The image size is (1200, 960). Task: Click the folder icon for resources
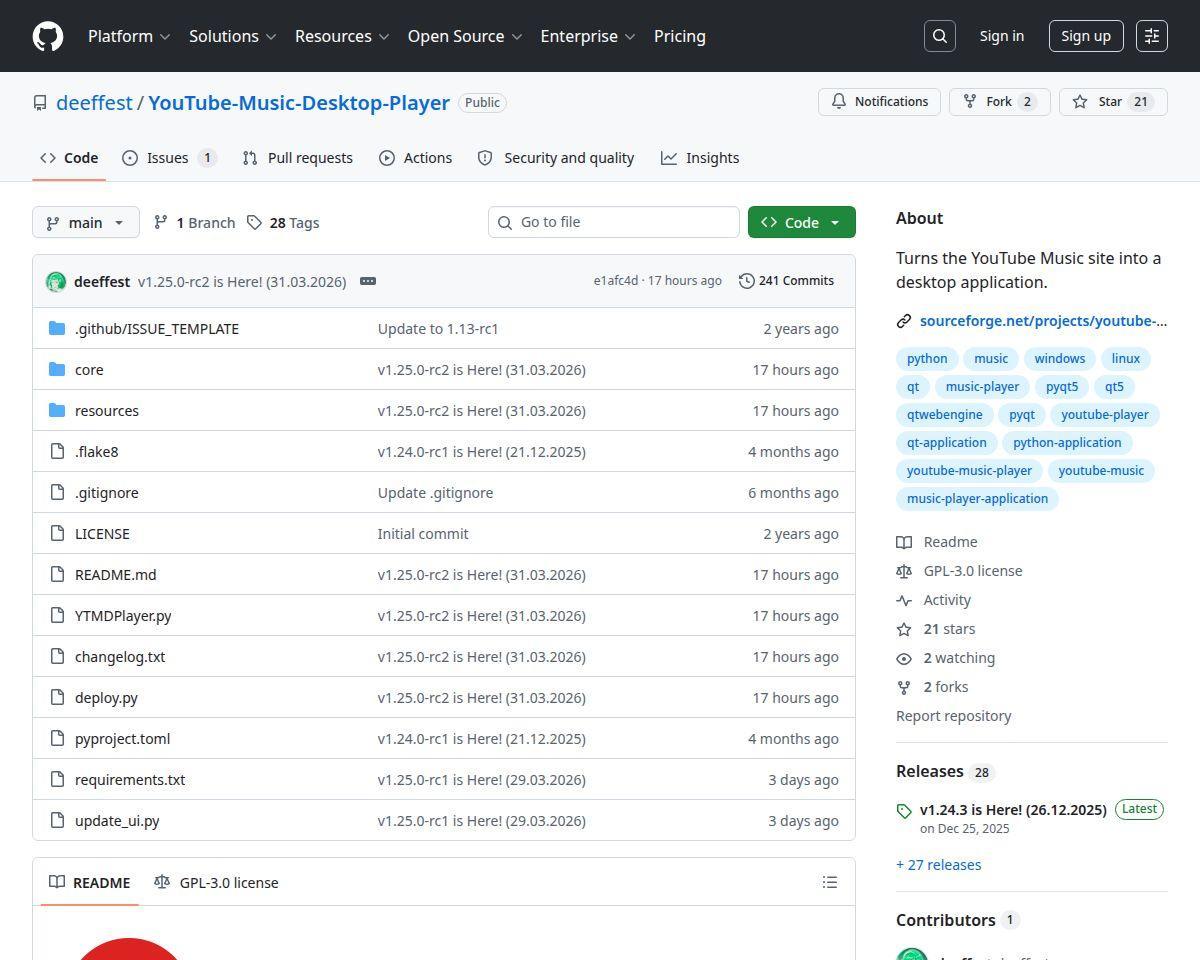57,410
